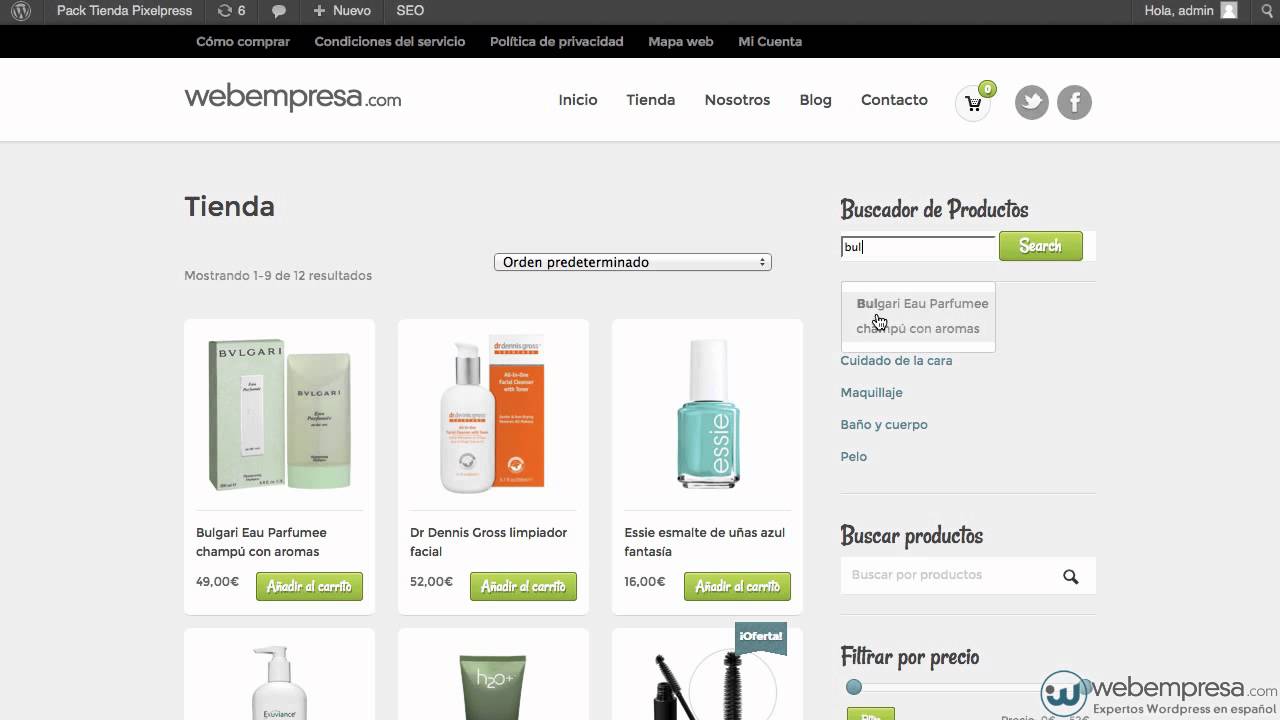Select the Bulgari Eau Parfumee search suggestion
Screen dimensions: 1280x720
click(x=918, y=316)
